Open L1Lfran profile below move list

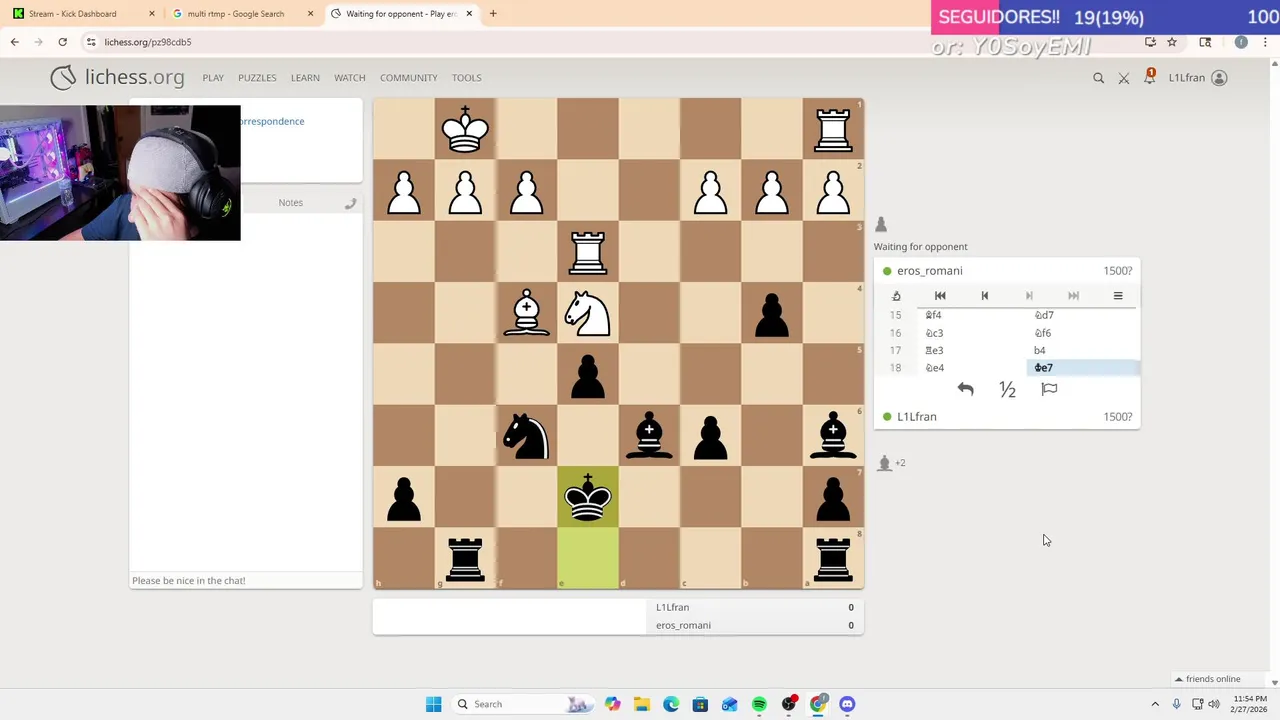point(917,417)
